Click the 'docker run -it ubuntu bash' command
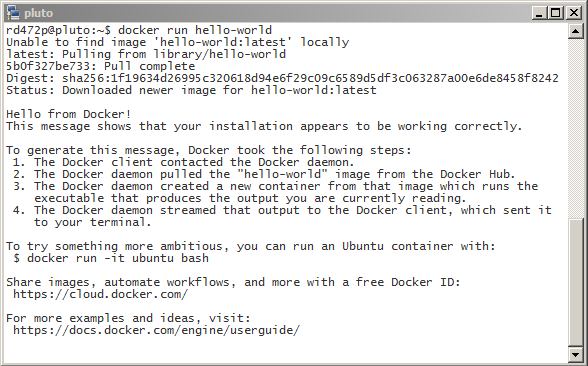The height and width of the screenshot is (366, 588). pyautogui.click(x=118, y=258)
